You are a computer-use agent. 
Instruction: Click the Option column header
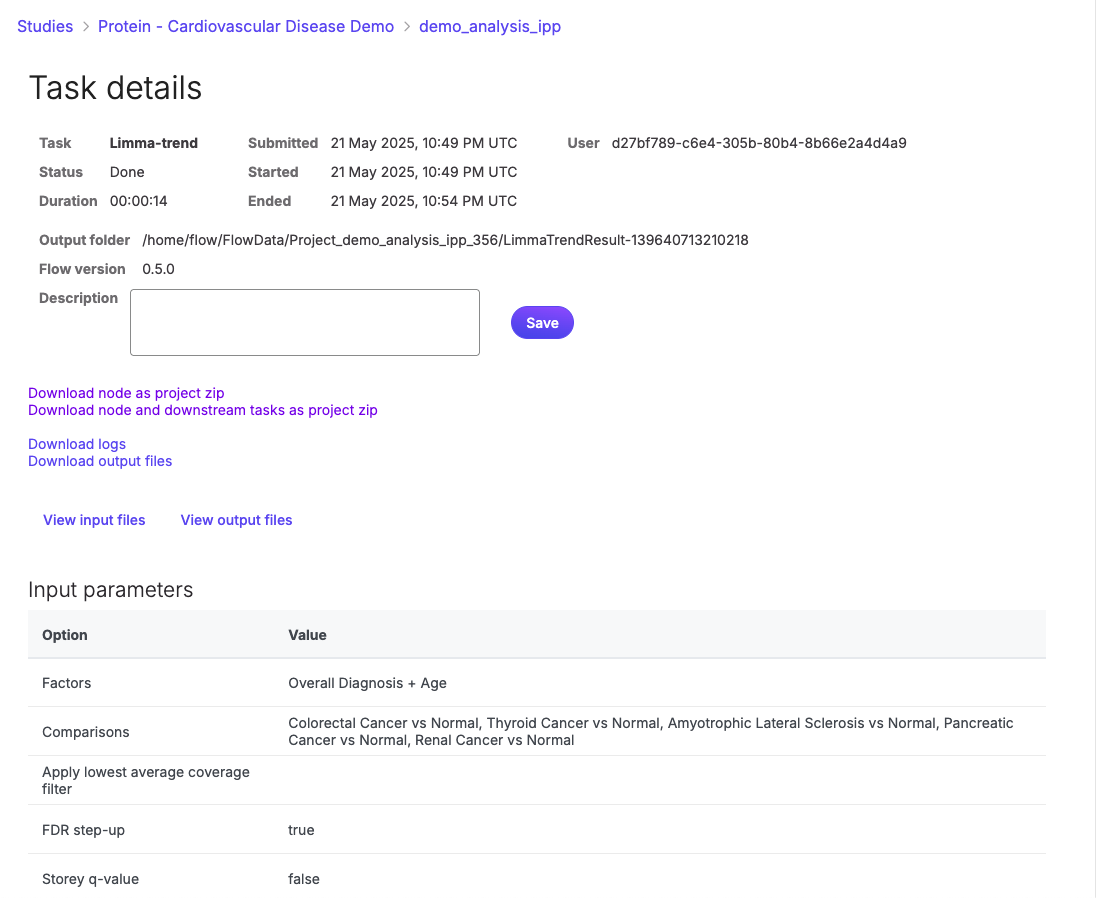(65, 635)
